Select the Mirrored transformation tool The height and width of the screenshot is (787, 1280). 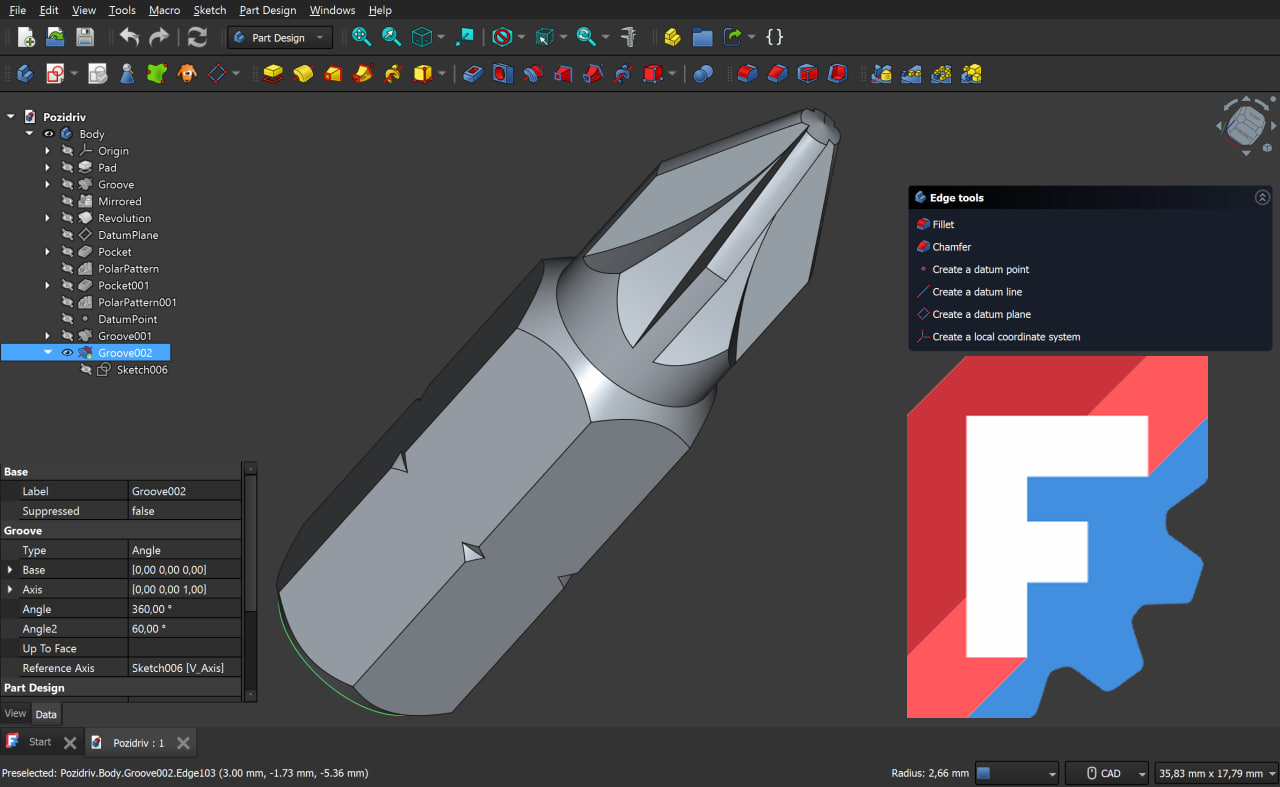click(881, 73)
